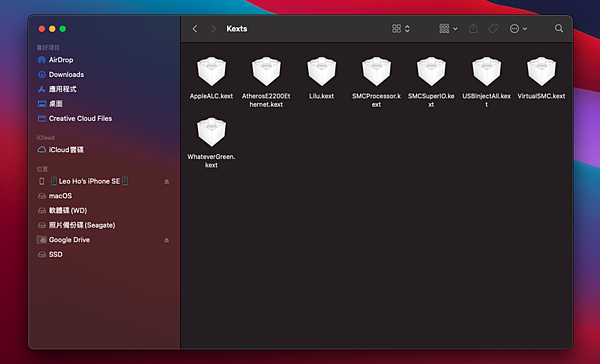Viewport: 600px width, 364px height.
Task: Click the VirtualSMC.kext file name
Action: click(541, 96)
